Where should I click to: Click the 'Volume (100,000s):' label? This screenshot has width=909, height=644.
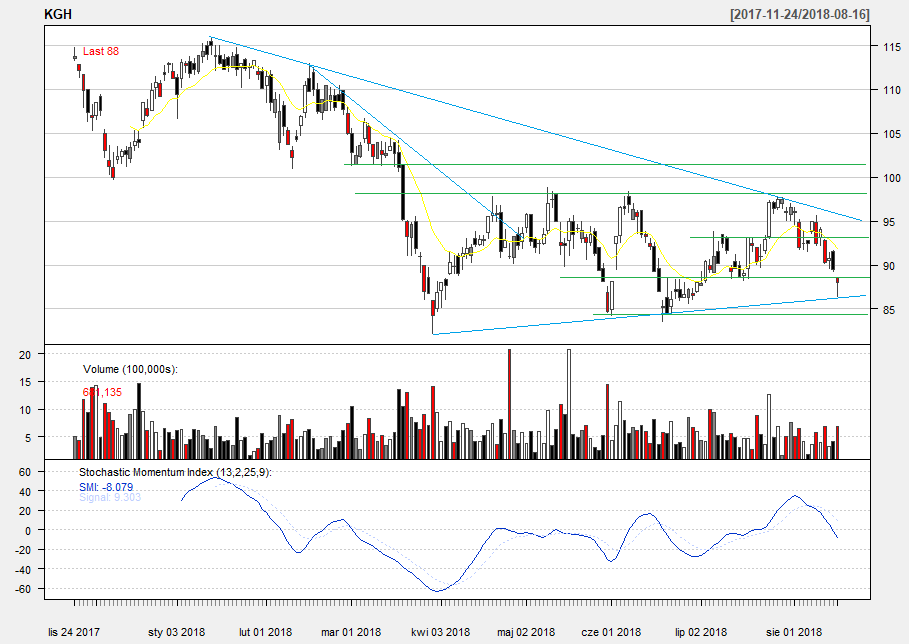[130, 369]
